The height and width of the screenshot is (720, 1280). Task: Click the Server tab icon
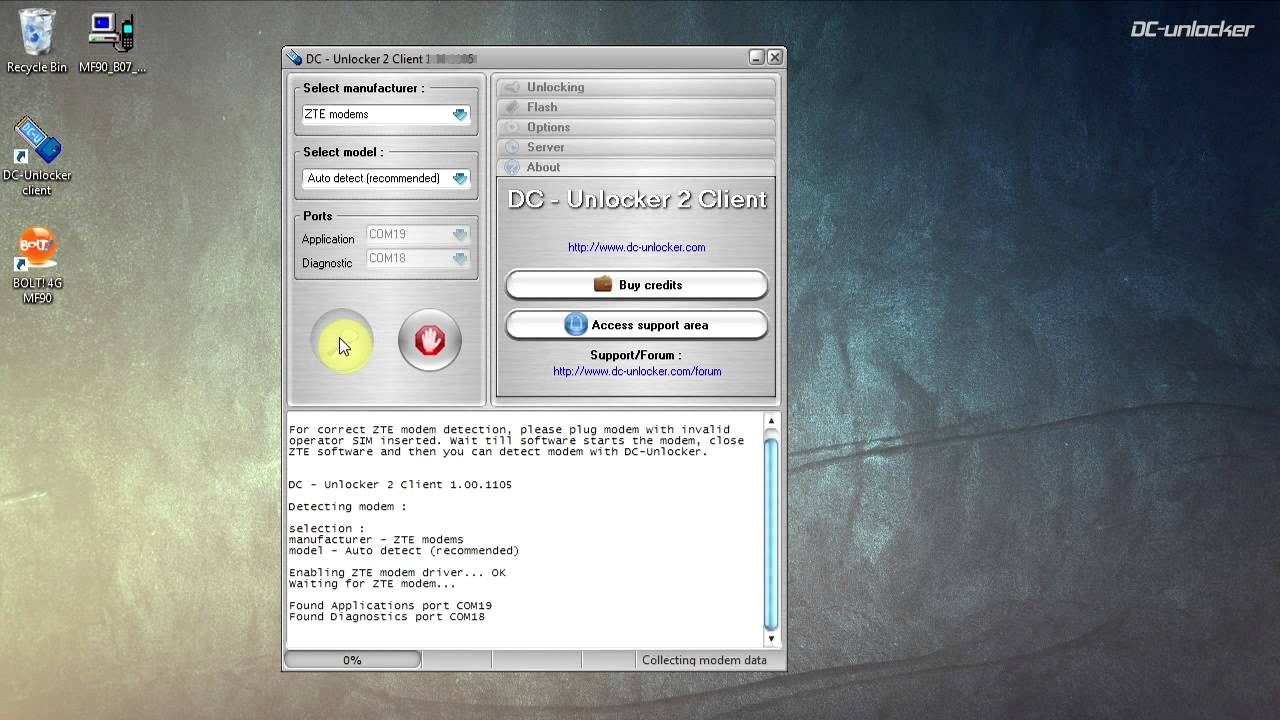(x=512, y=147)
